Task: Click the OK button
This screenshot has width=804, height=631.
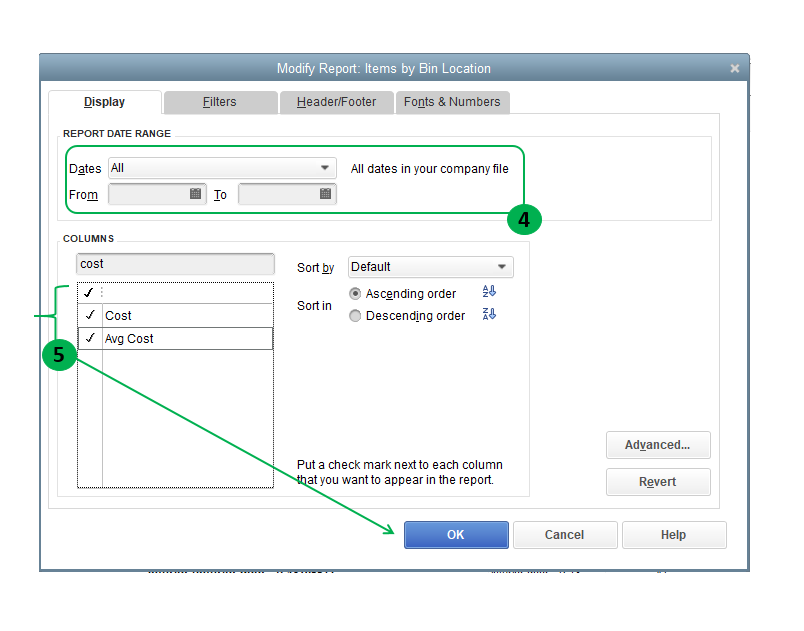Action: pos(456,535)
